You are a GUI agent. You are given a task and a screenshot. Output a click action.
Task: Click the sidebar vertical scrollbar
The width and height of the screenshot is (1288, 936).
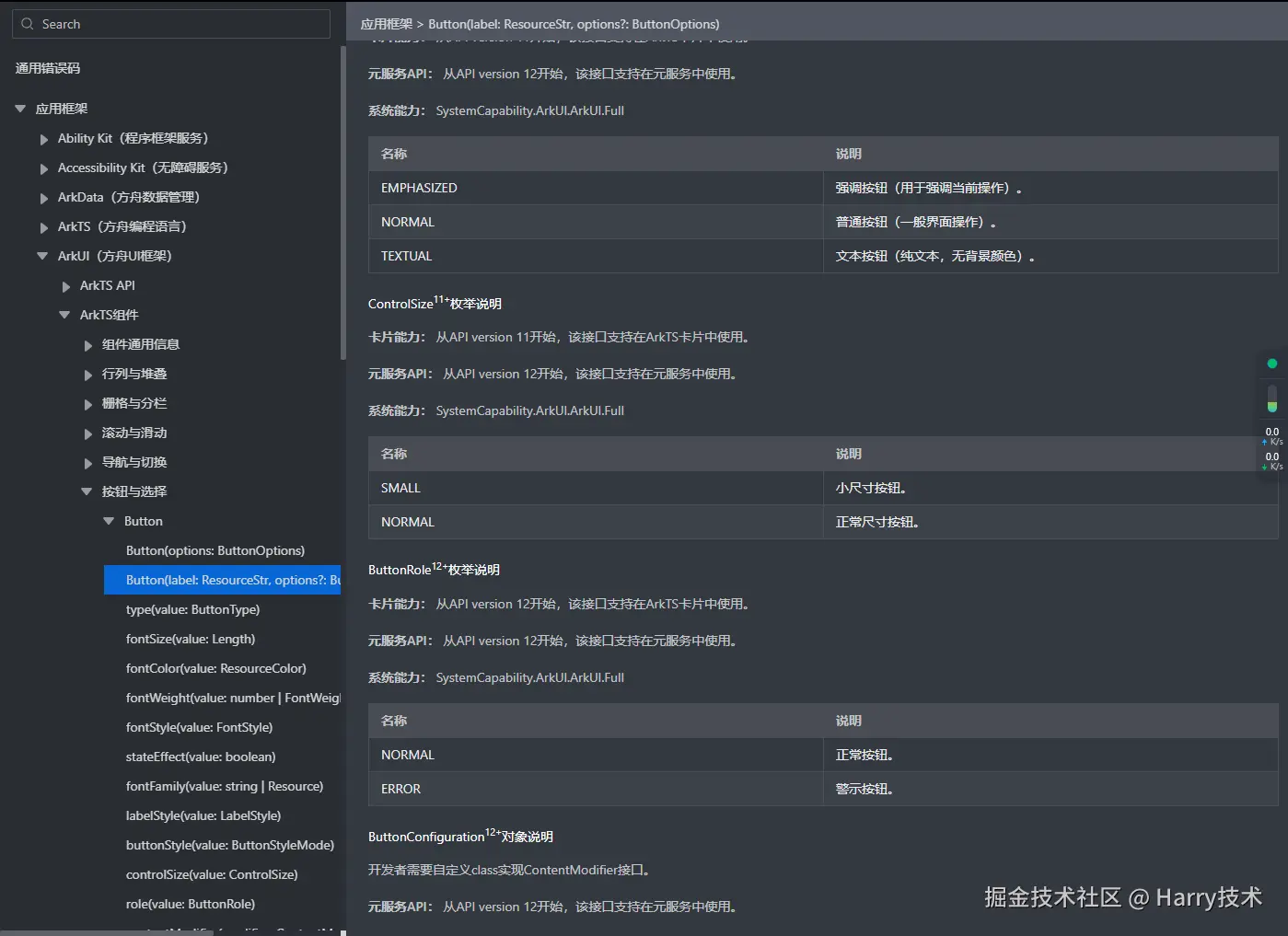343,202
